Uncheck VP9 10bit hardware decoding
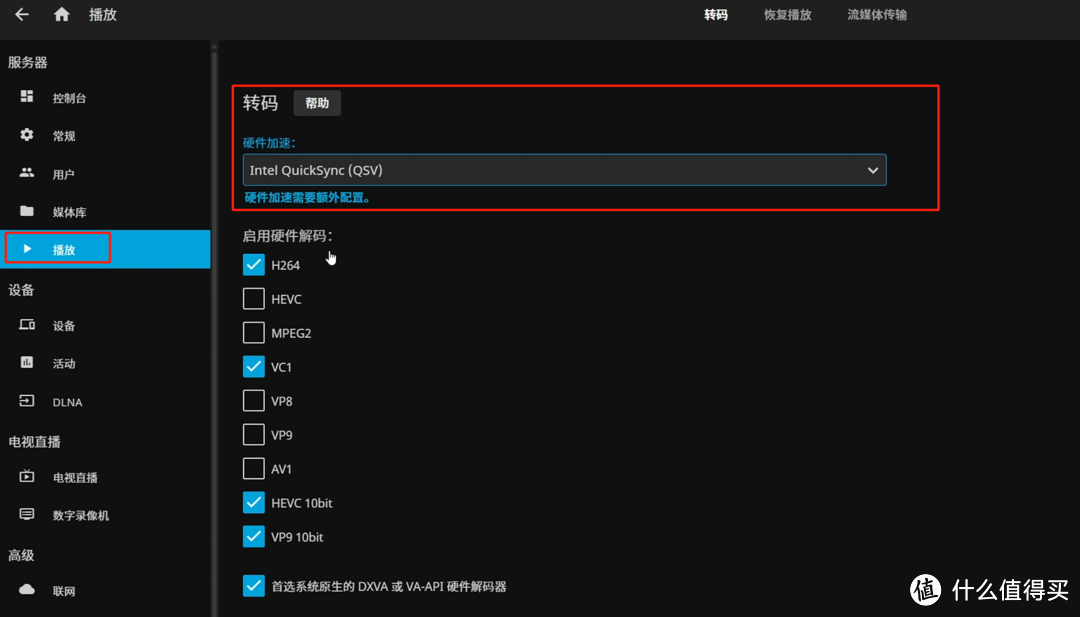1080x617 pixels. (253, 536)
